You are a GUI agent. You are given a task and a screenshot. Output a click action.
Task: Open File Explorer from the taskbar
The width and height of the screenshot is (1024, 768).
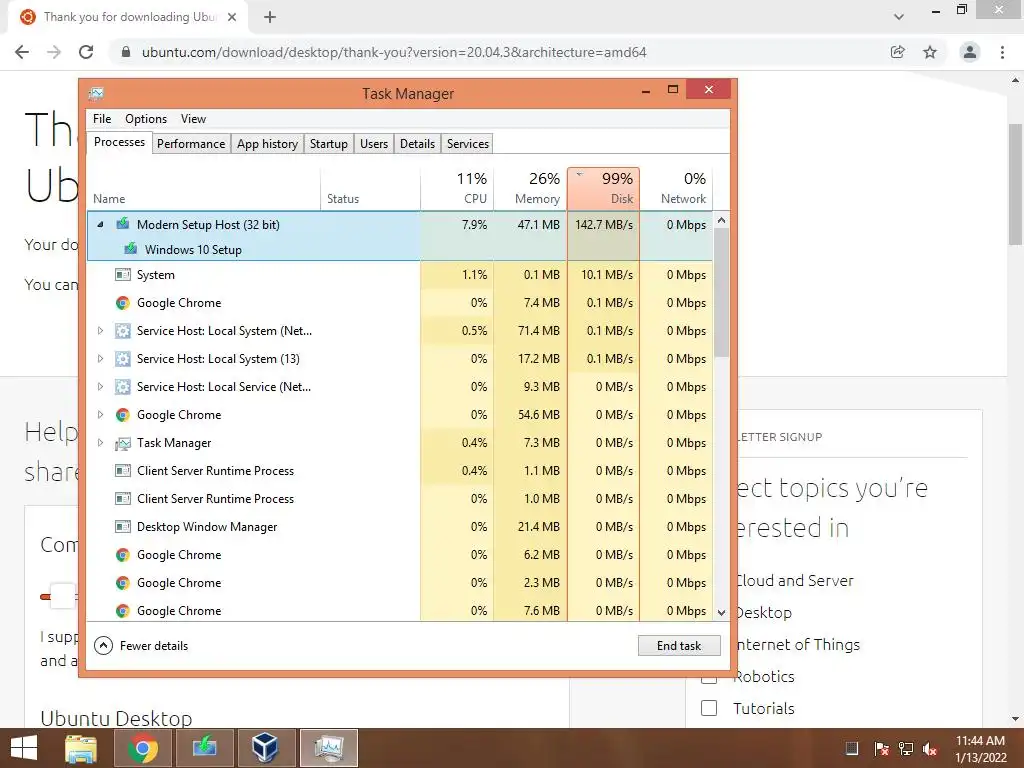pyautogui.click(x=81, y=748)
